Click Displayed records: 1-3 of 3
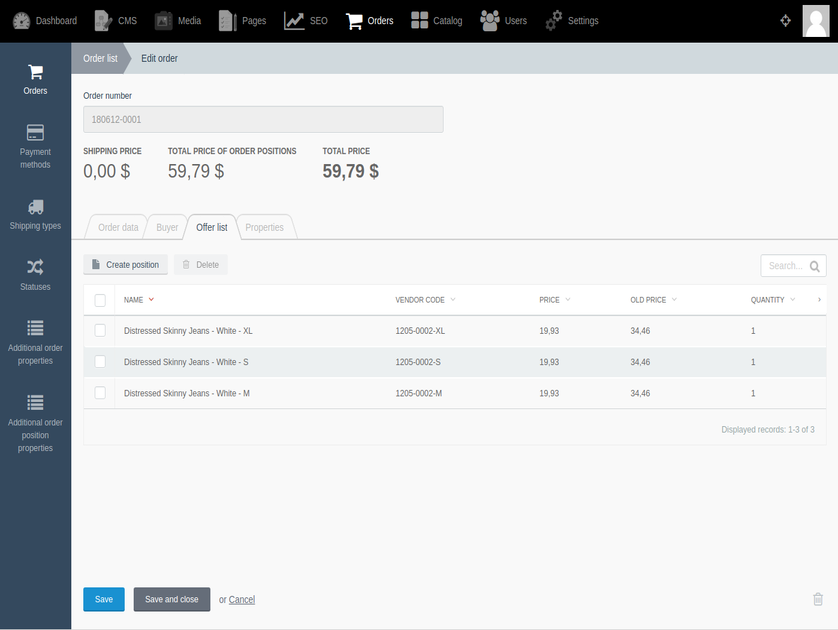 point(767,430)
